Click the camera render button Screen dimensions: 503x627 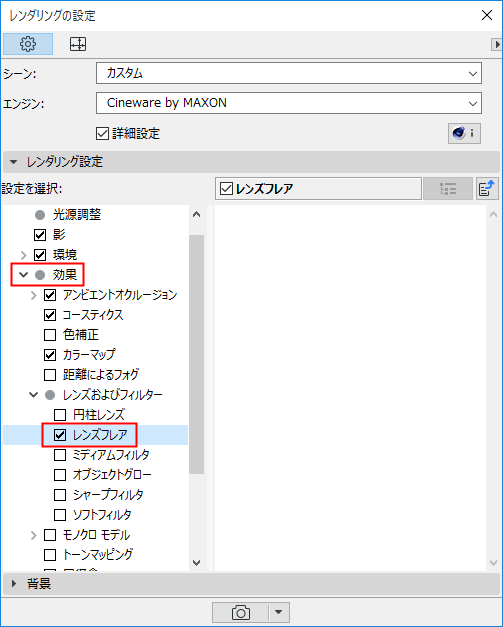[240, 612]
